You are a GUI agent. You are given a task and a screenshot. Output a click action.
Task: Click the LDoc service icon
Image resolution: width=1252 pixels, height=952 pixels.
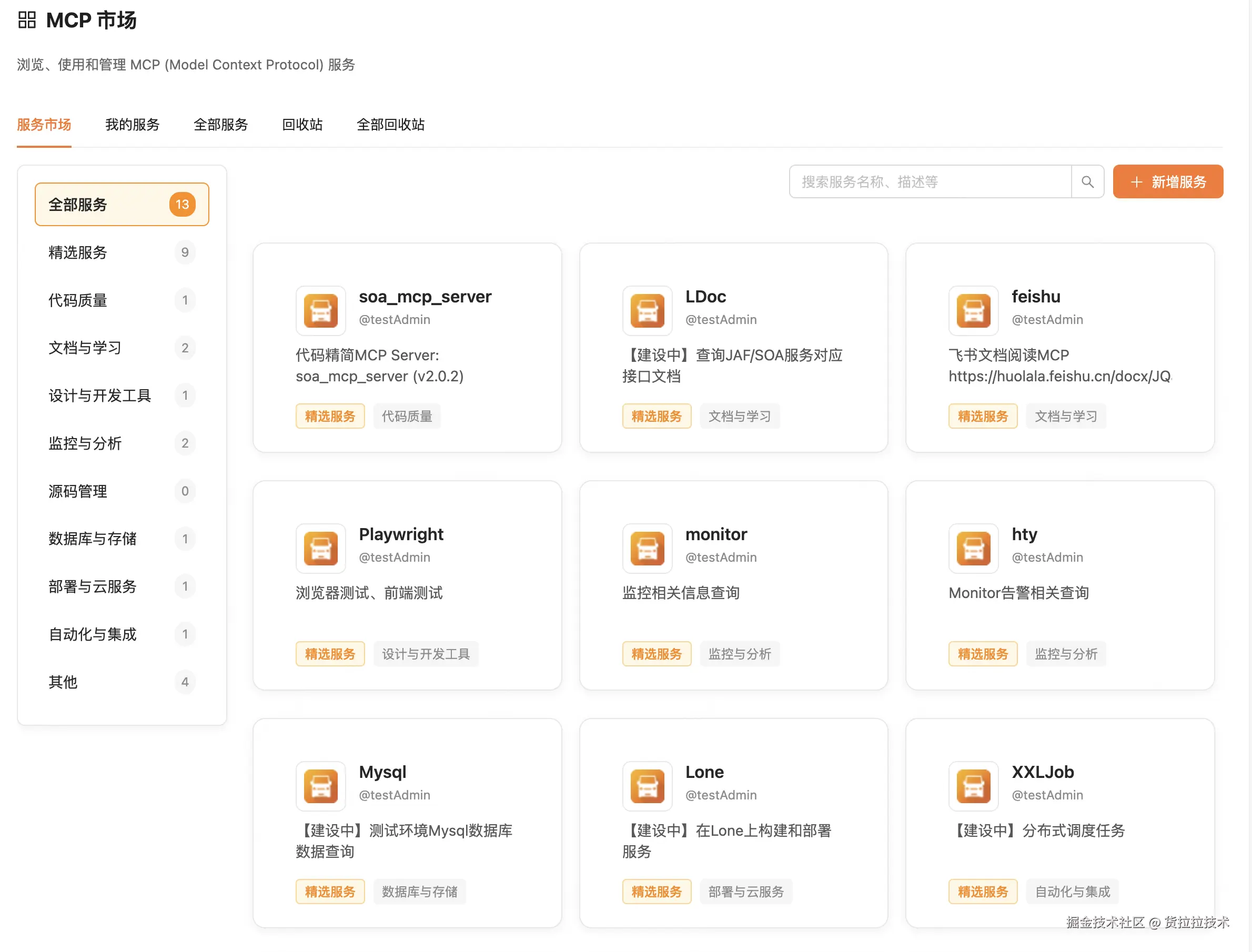(647, 310)
